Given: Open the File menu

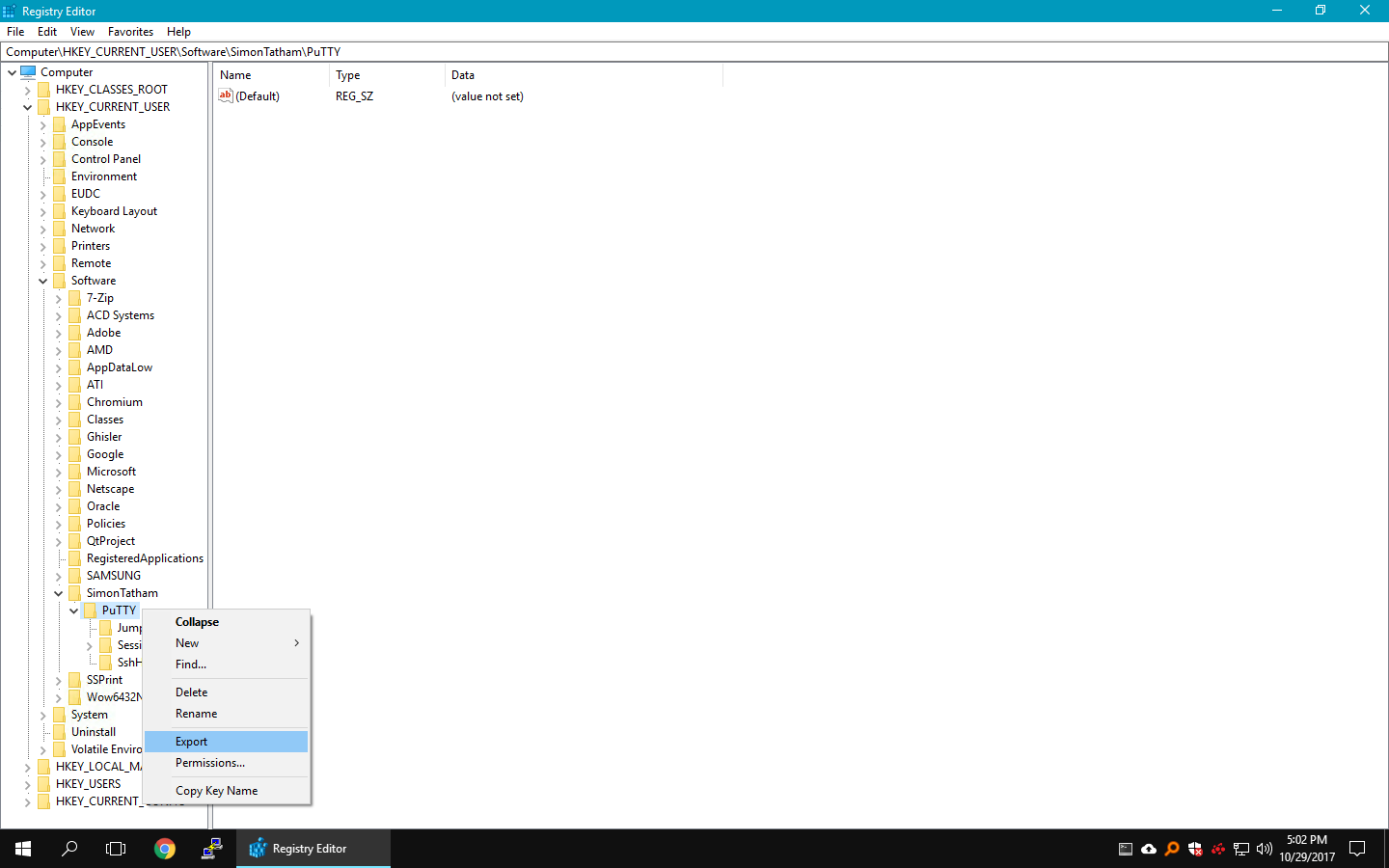Looking at the screenshot, I should pyautogui.click(x=15, y=32).
